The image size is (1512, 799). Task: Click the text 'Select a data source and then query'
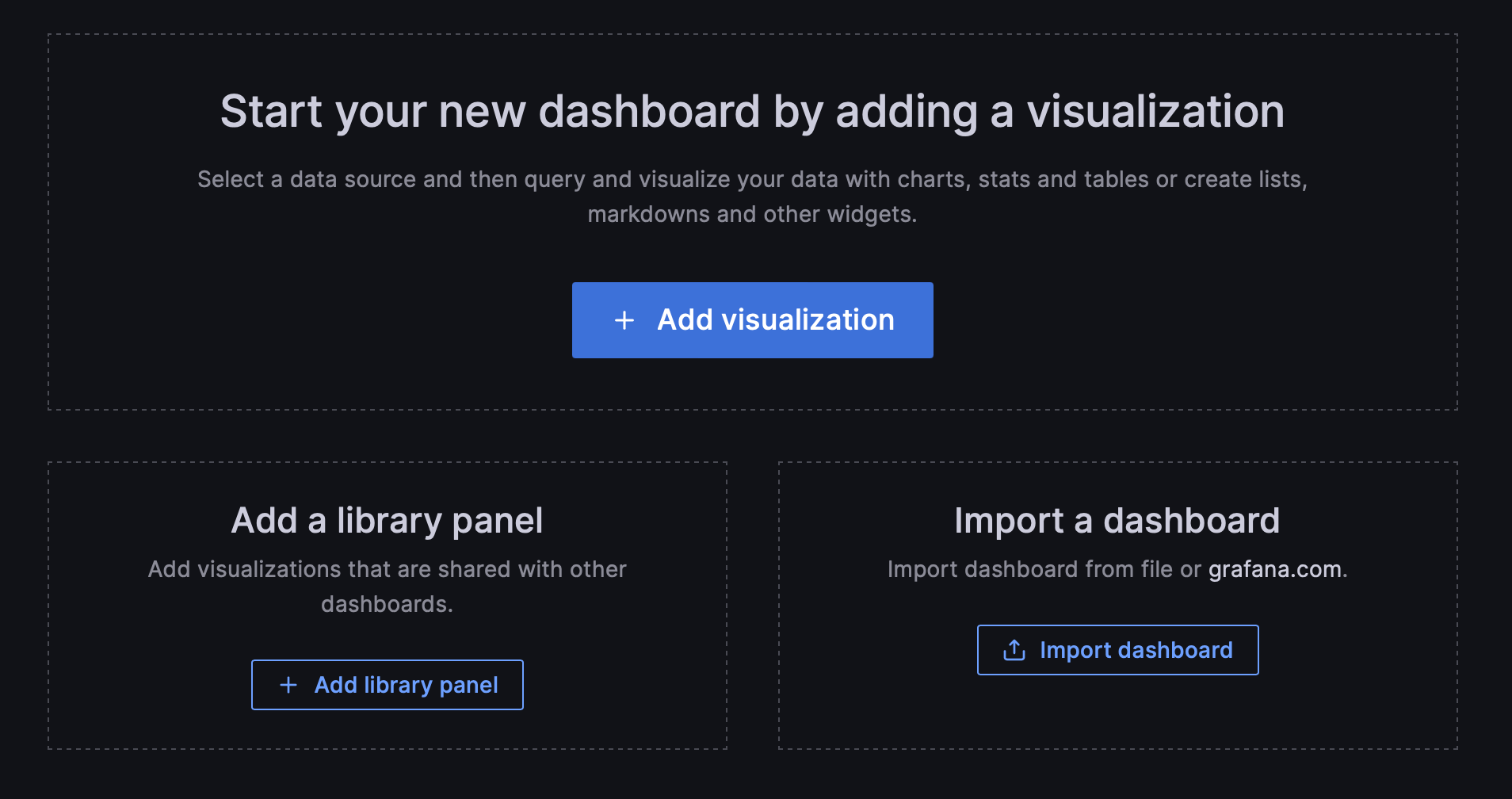391,180
